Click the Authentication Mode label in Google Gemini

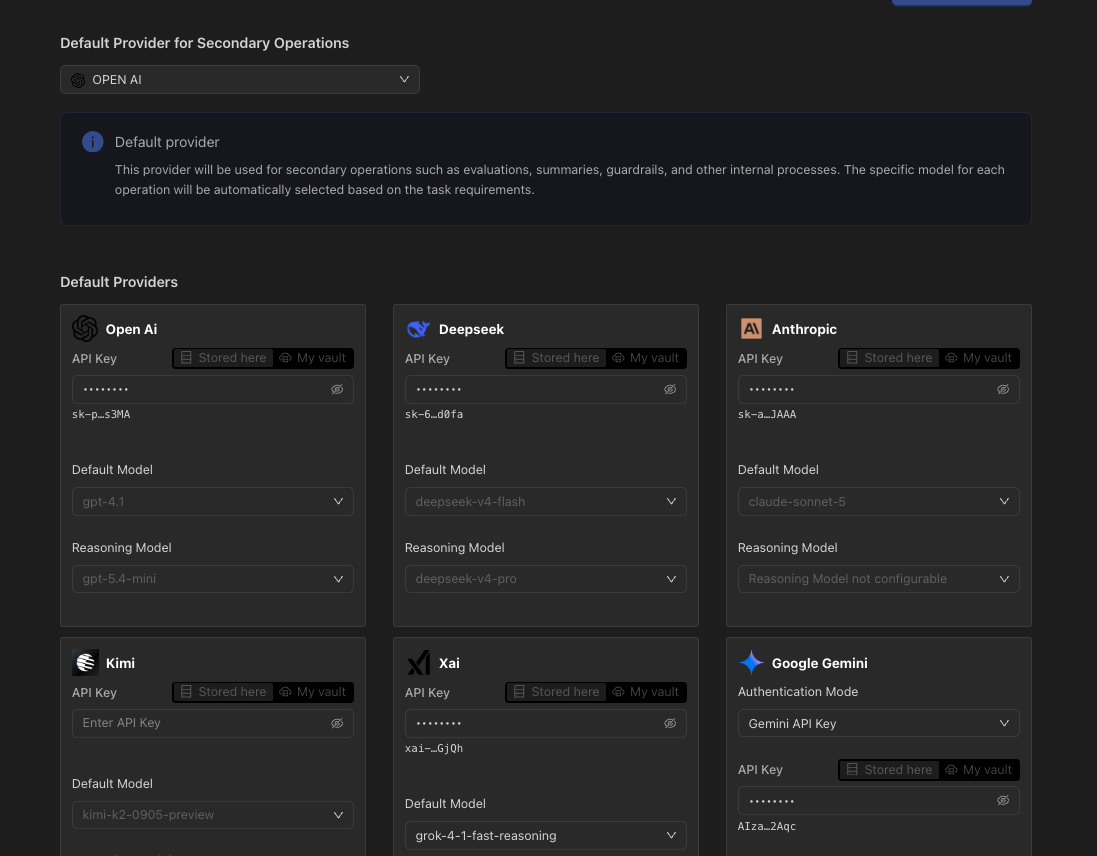click(x=798, y=692)
